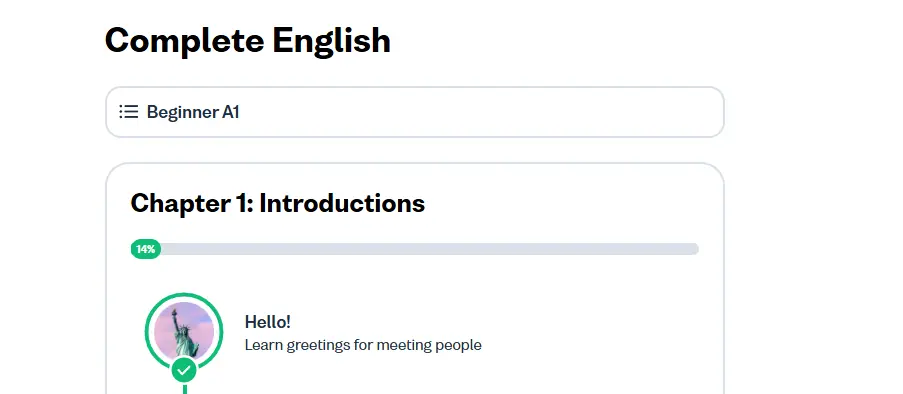Click the word Hello in lesson row
Screen dimensions: 903x394
pyautogui.click(x=264, y=322)
